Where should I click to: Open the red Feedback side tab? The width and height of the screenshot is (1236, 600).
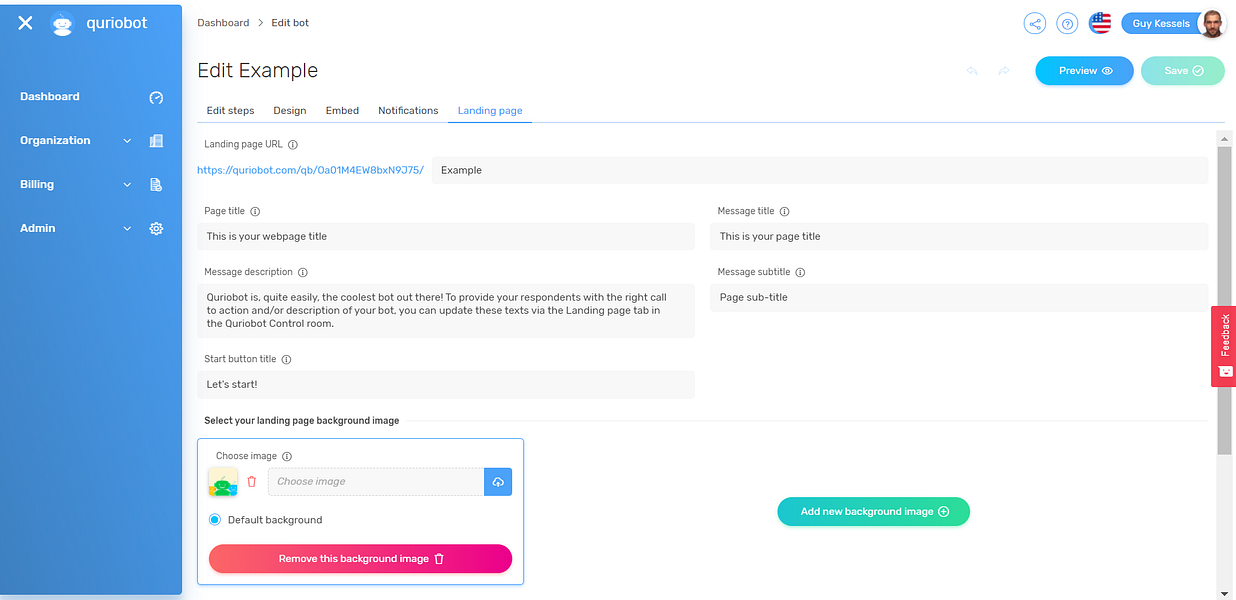[x=1224, y=346]
